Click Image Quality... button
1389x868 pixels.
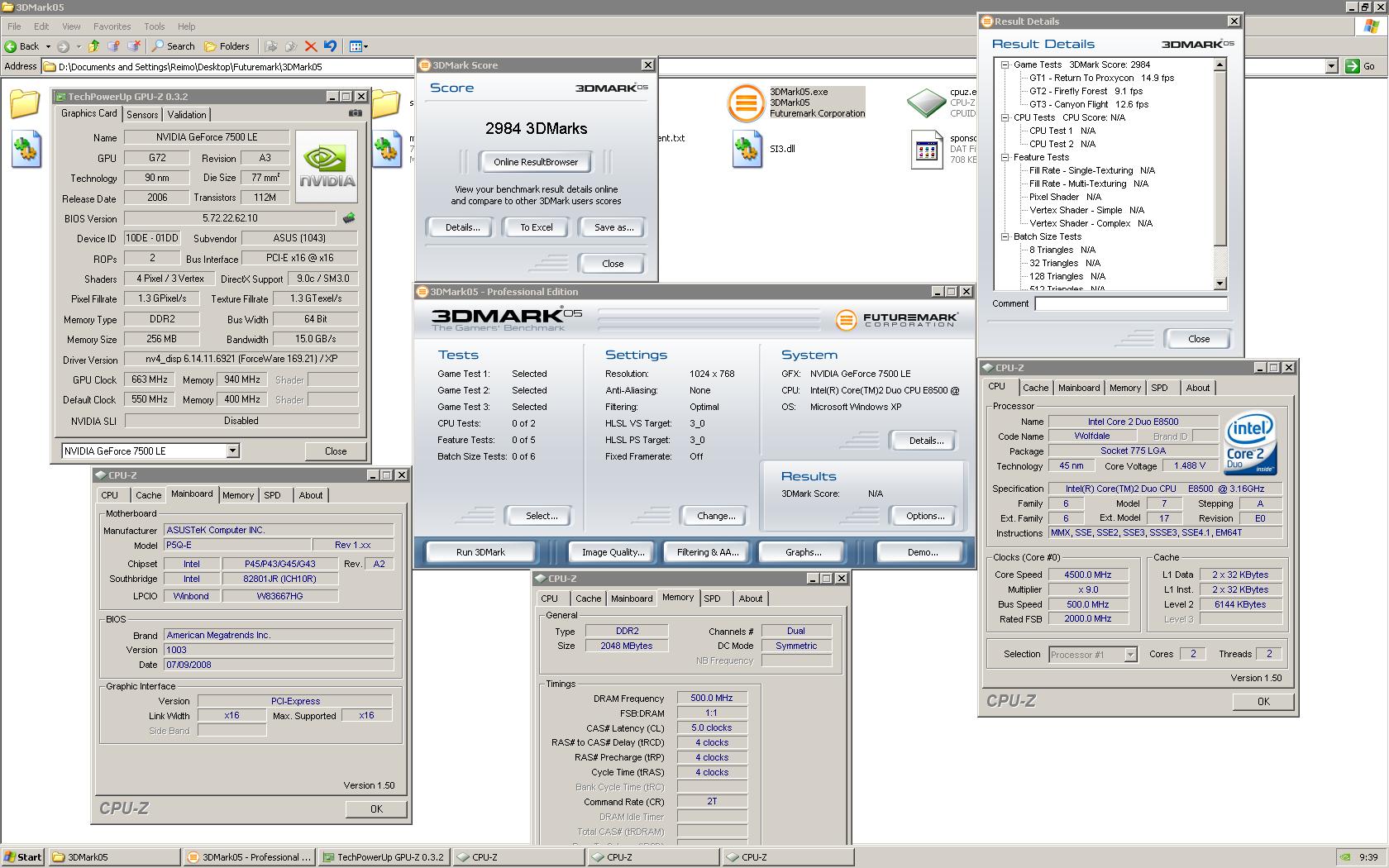[613, 552]
